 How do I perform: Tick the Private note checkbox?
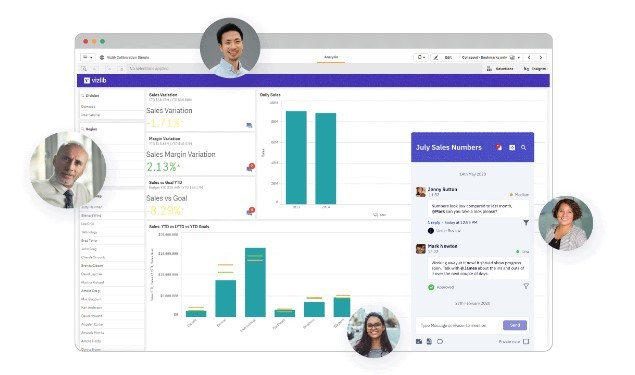click(526, 341)
